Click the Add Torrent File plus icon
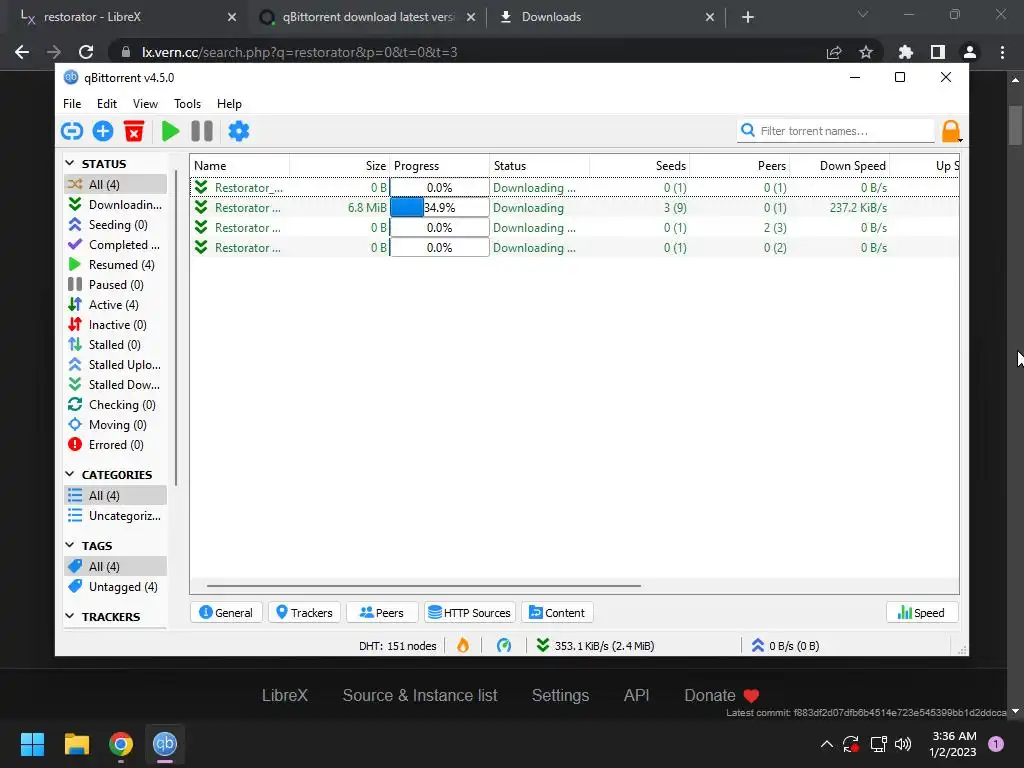The width and height of the screenshot is (1024, 768). click(x=103, y=131)
